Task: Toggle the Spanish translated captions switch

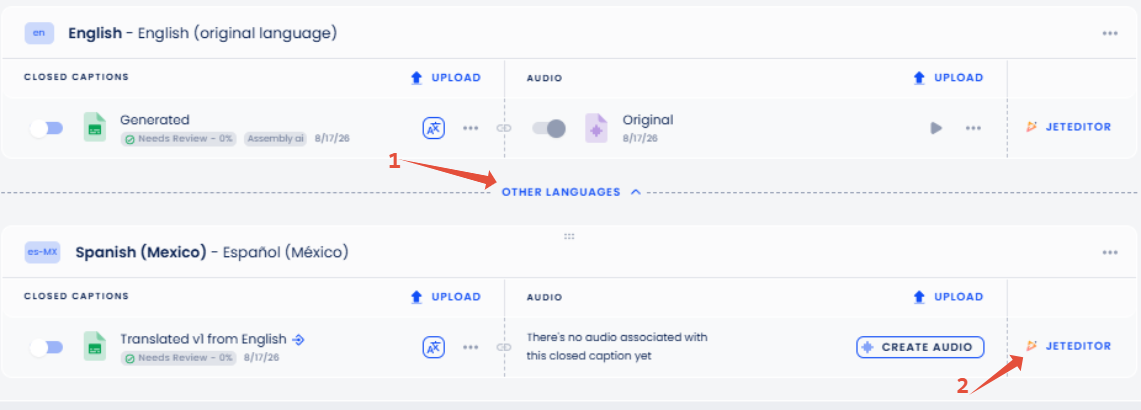Action: pos(46,348)
